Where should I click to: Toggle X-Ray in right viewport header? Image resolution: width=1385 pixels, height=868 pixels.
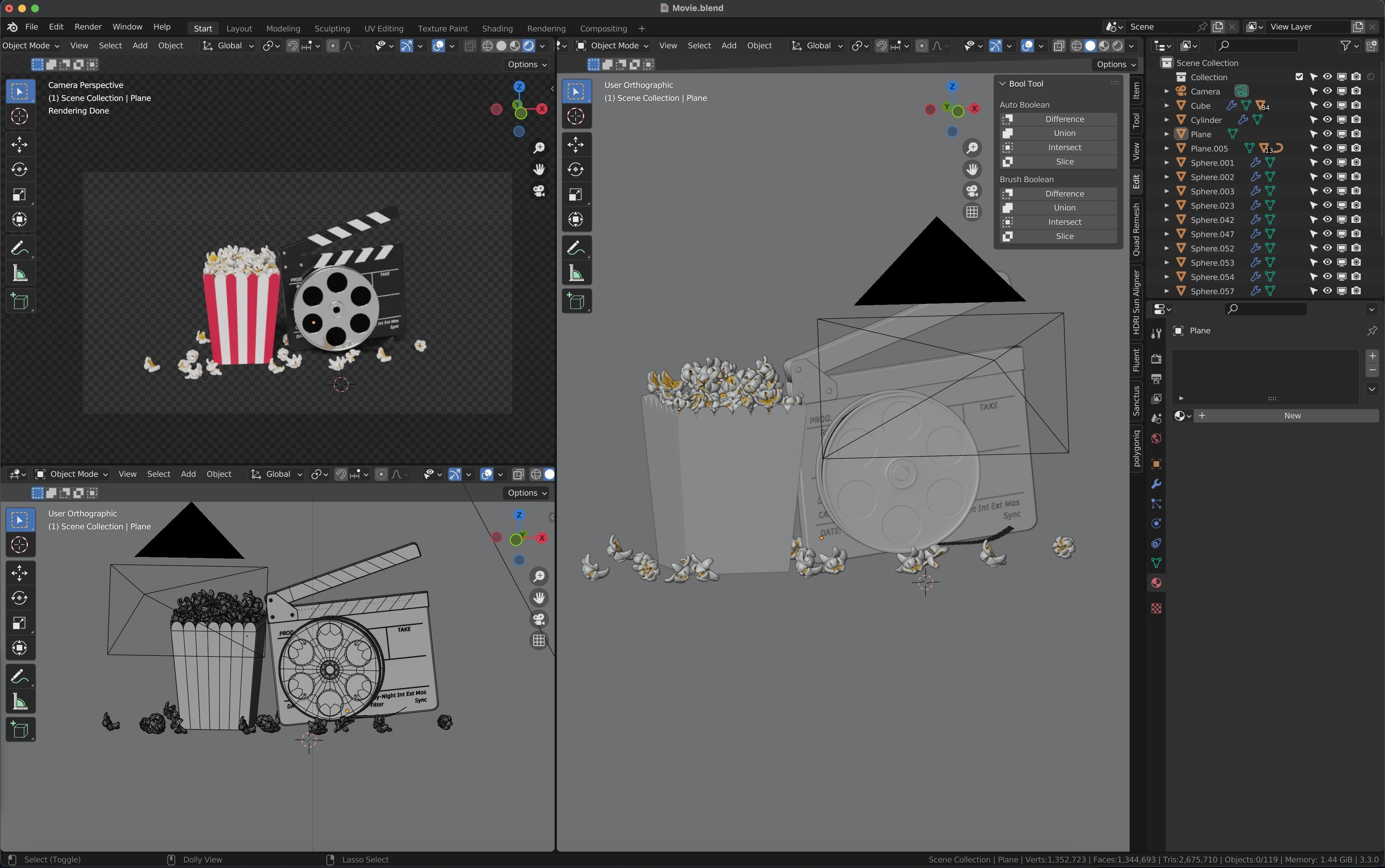pyautogui.click(x=1059, y=46)
